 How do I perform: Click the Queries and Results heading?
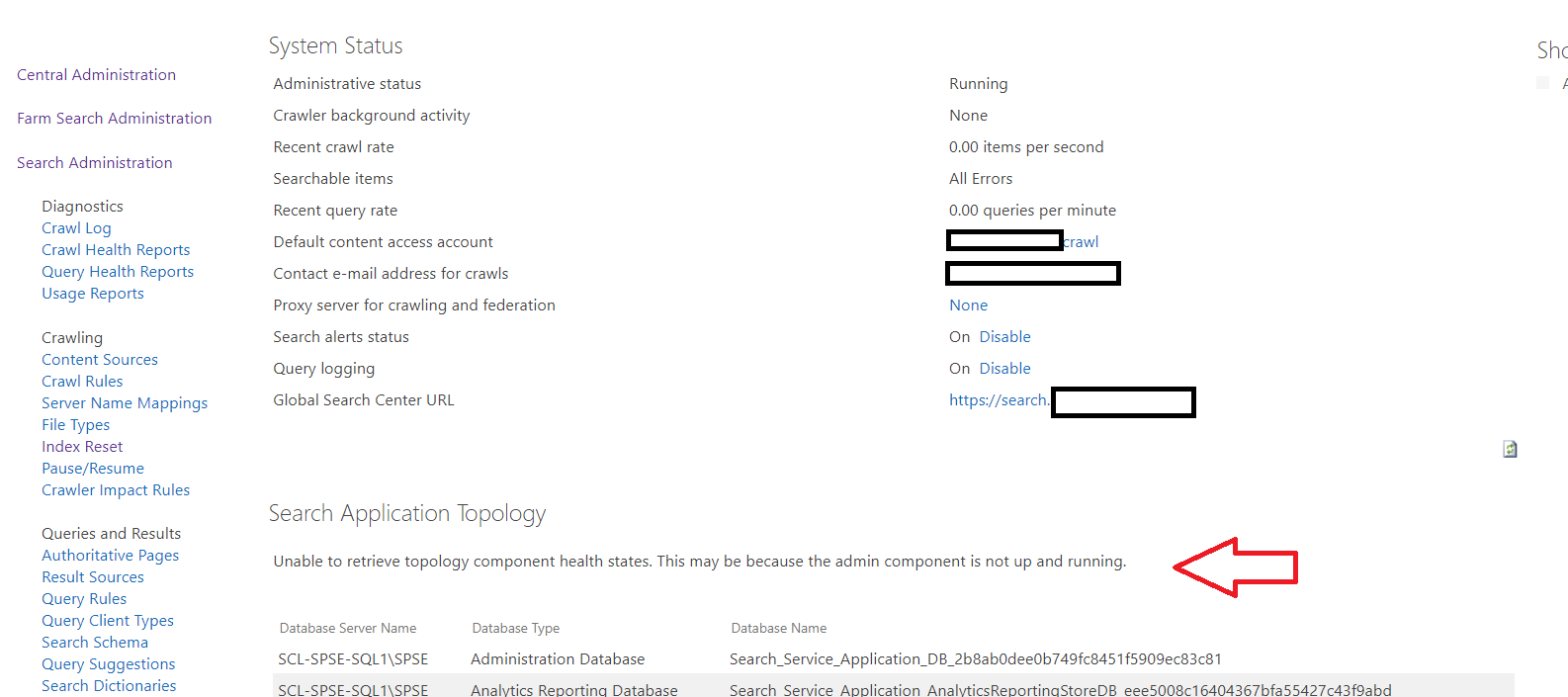click(111, 534)
